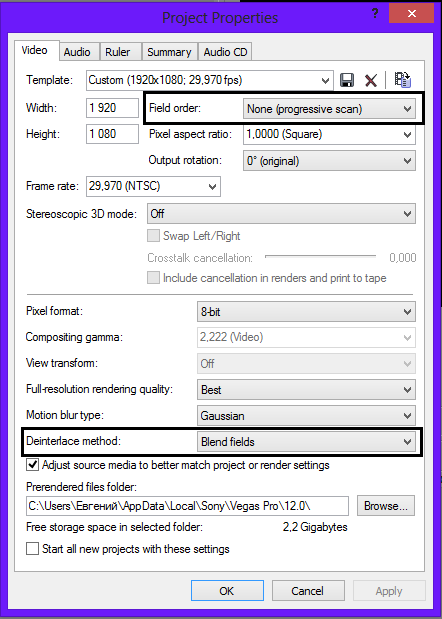The height and width of the screenshot is (619, 442).
Task: Open the Pixel format dropdown
Action: click(x=306, y=311)
